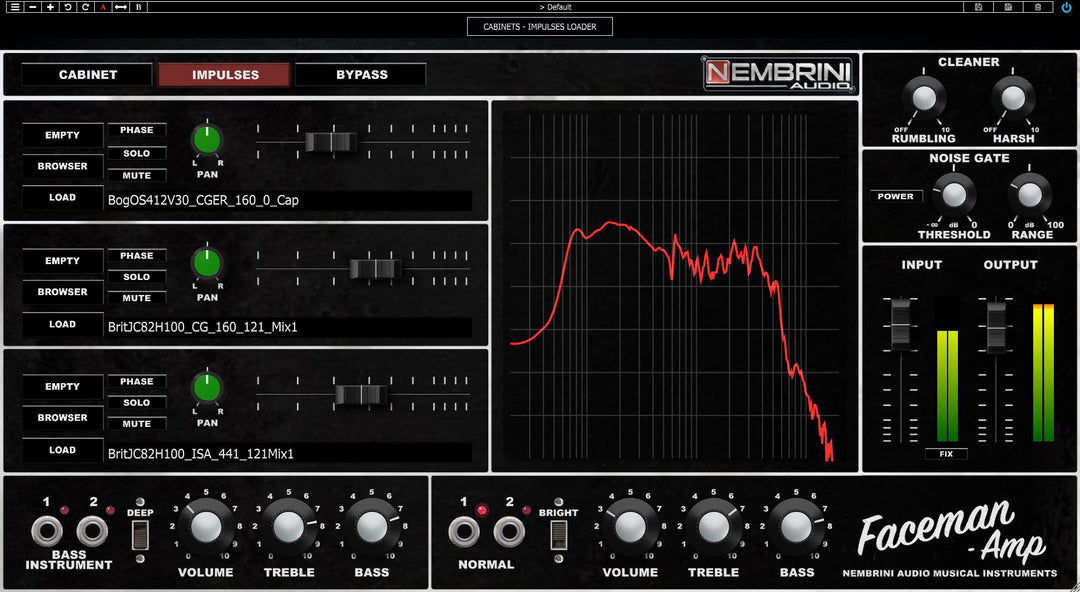Click the Nembrini Audio logo
The image size is (1080, 592).
point(778,74)
